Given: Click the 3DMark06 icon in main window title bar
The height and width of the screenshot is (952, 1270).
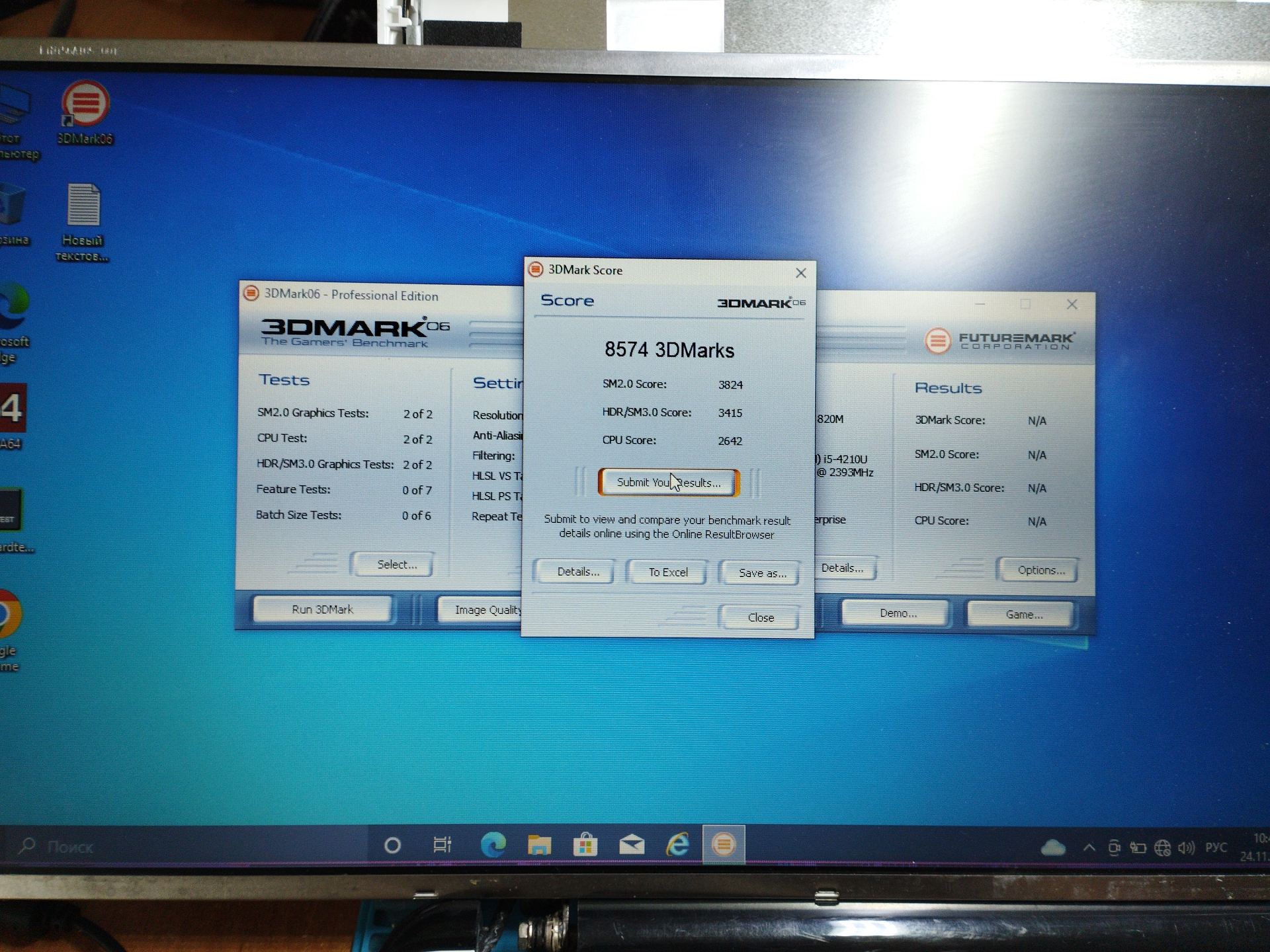Looking at the screenshot, I should (251, 293).
